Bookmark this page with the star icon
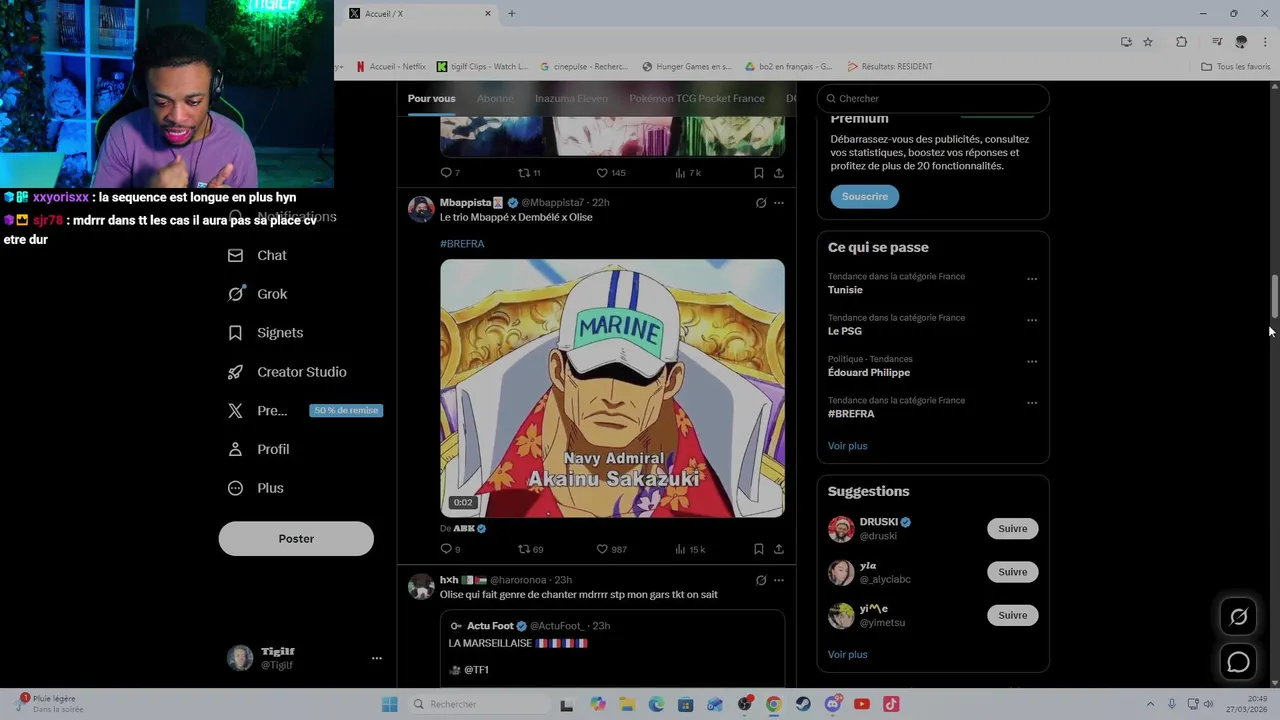The width and height of the screenshot is (1280, 720). pyautogui.click(x=1148, y=42)
